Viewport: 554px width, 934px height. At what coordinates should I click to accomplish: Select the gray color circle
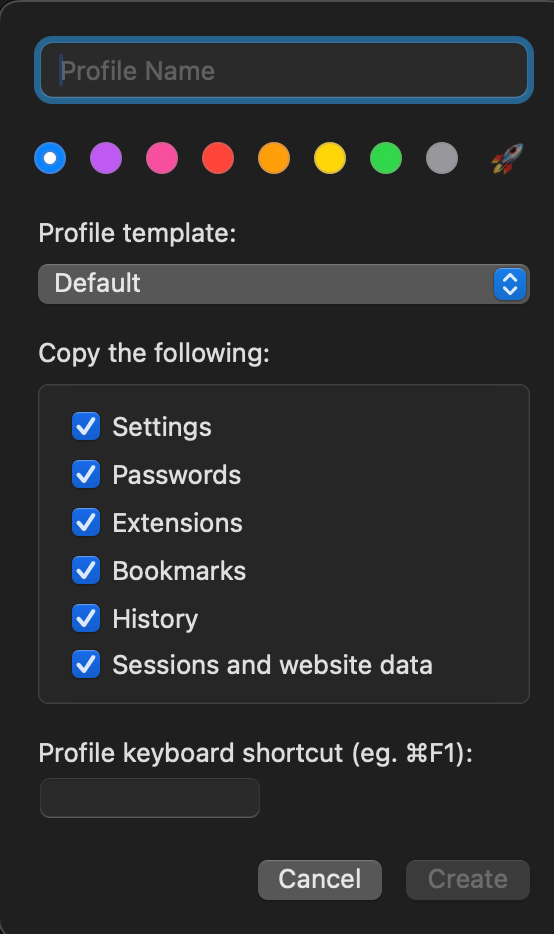[442, 158]
